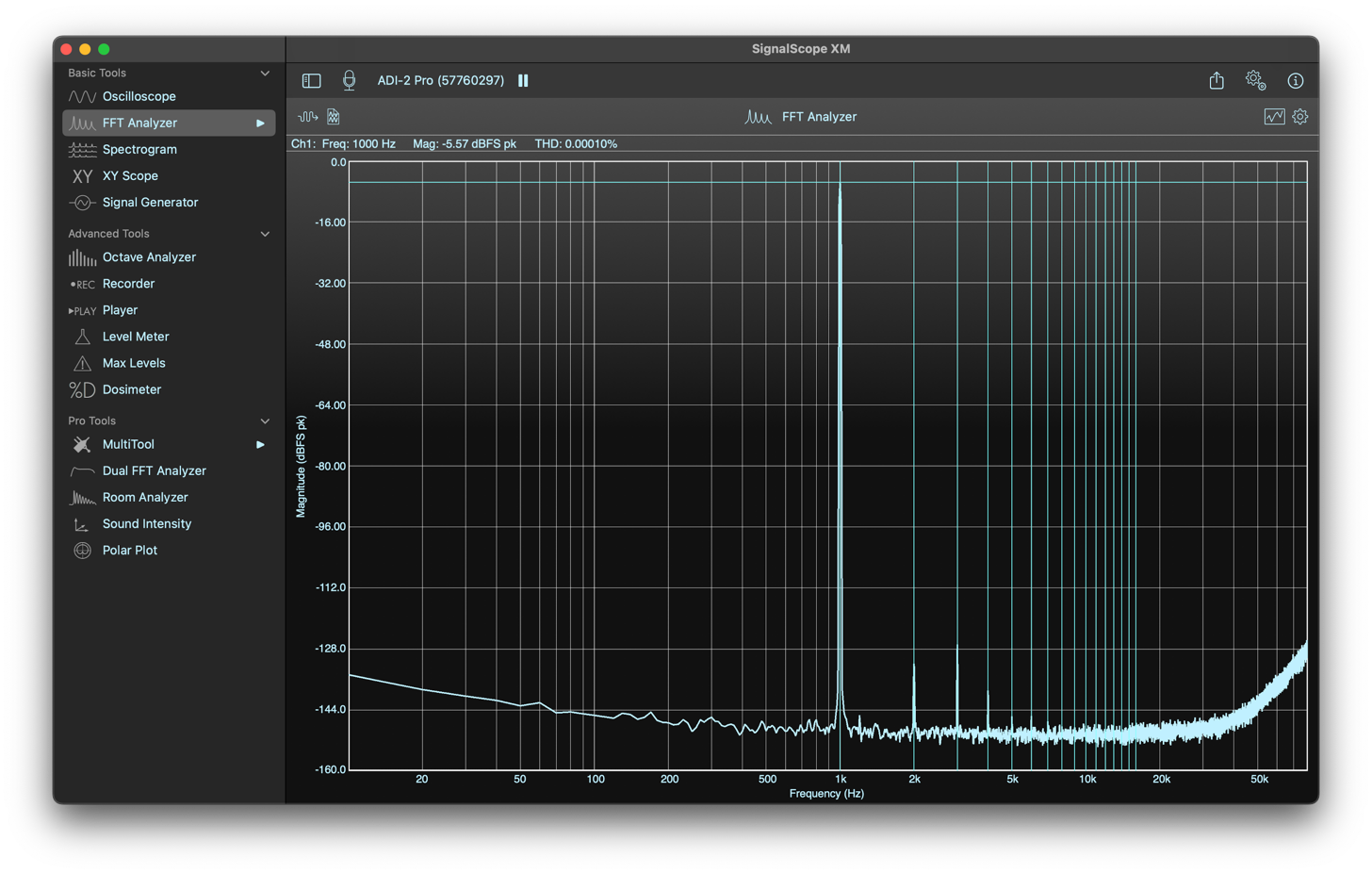1372x874 pixels.
Task: Click the 1 kHz peak on the spectrum
Action: [840, 189]
